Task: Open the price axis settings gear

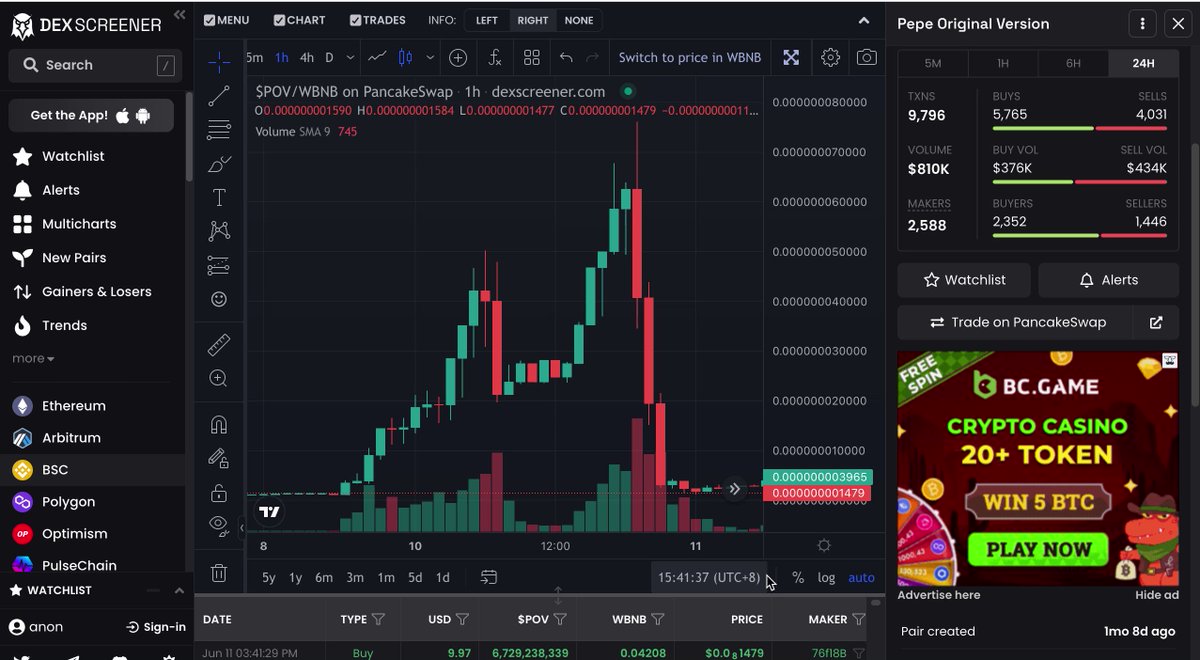Action: coord(824,545)
